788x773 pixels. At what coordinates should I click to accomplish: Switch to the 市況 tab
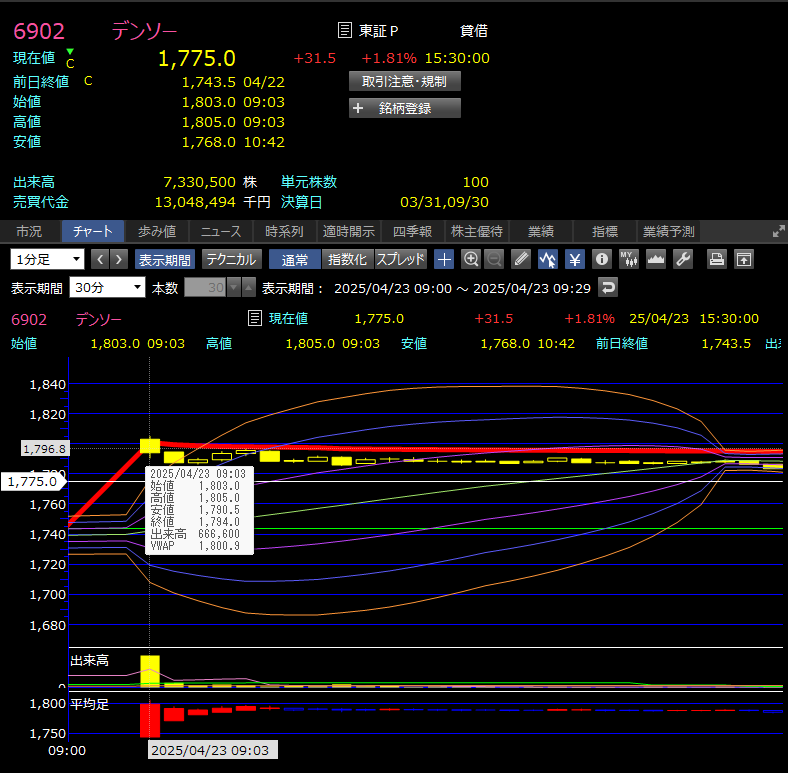click(x=29, y=232)
